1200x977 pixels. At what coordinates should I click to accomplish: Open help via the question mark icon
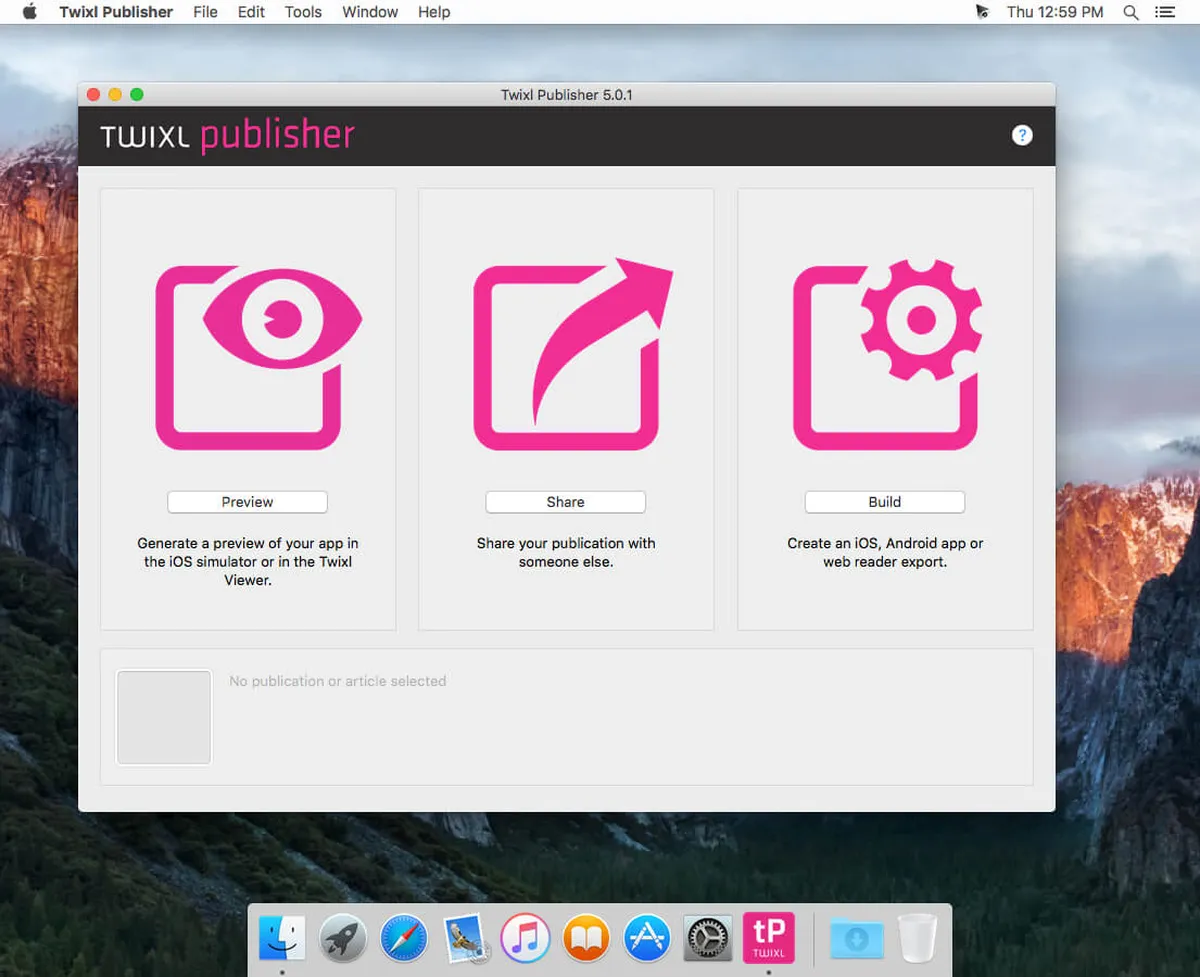(1021, 135)
